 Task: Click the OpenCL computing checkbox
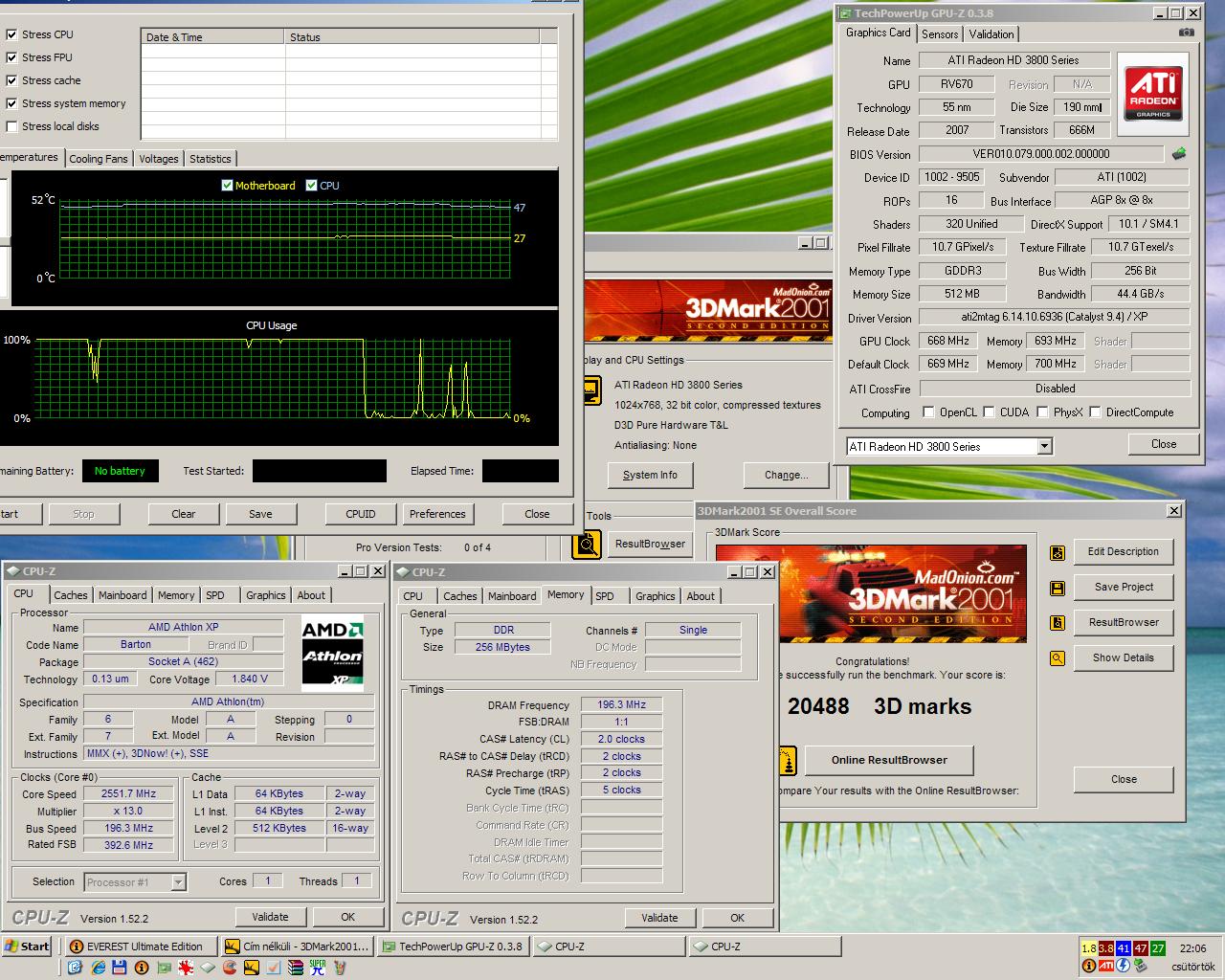[x=928, y=412]
